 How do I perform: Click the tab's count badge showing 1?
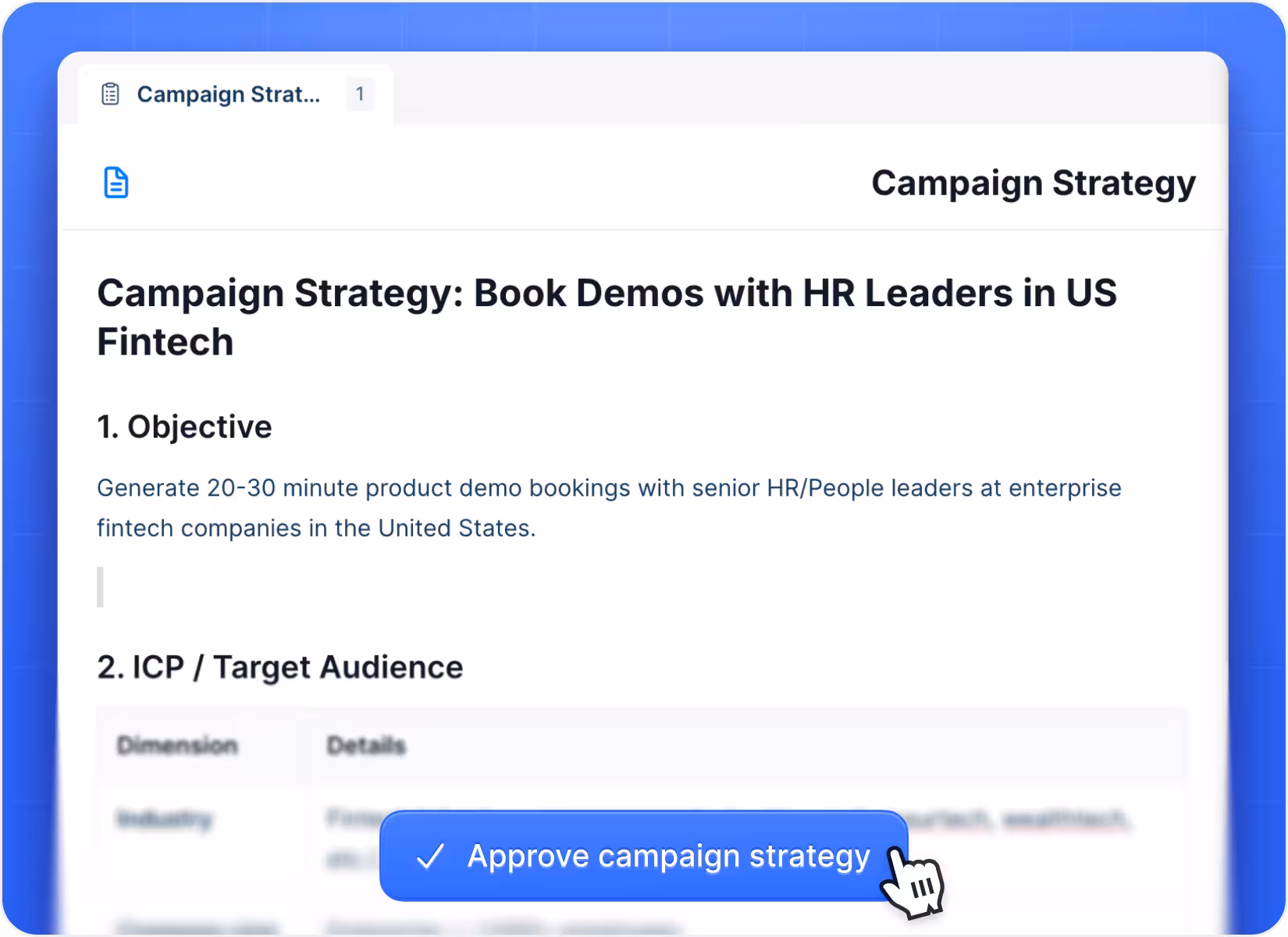[360, 94]
